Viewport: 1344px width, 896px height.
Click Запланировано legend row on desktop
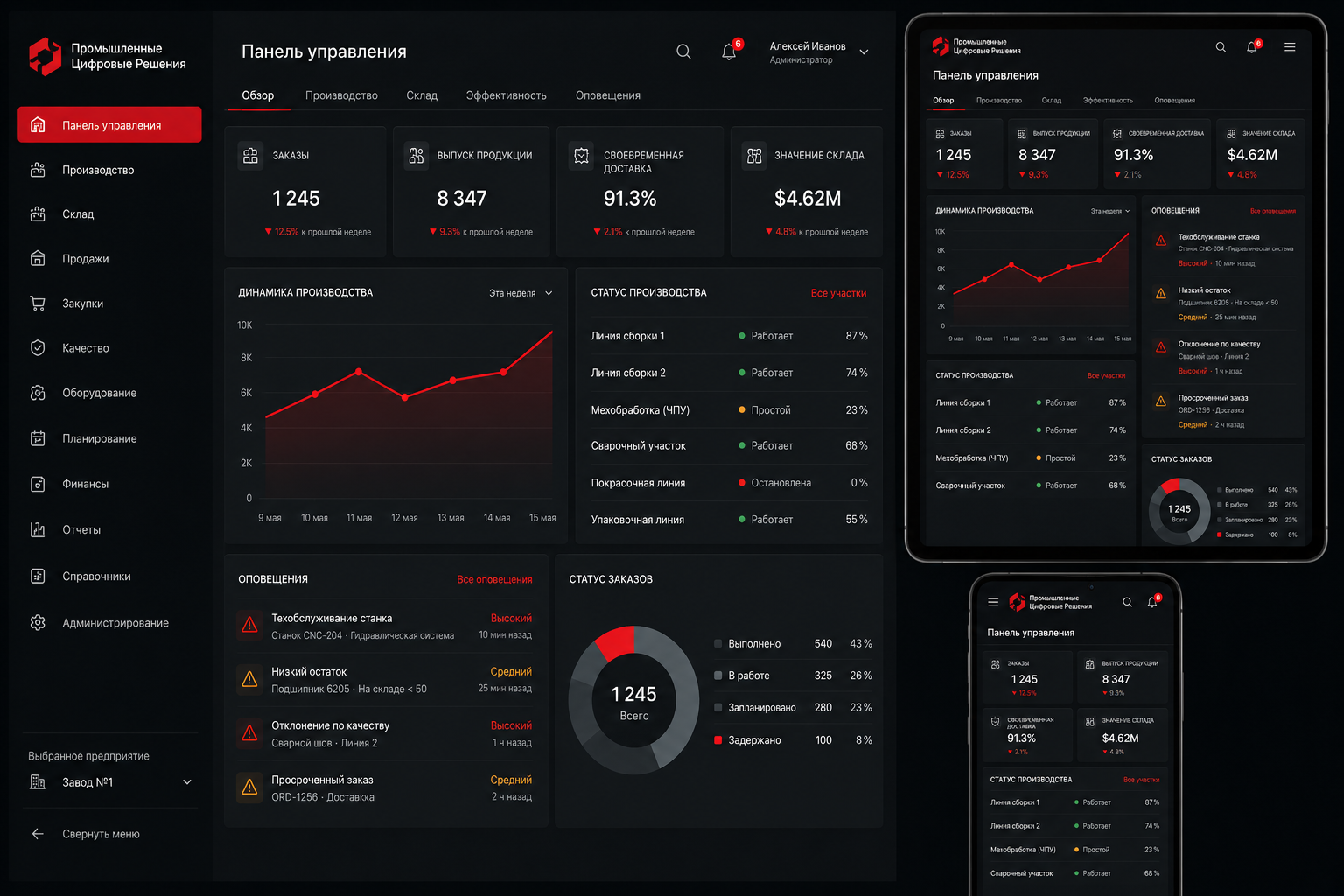pyautogui.click(x=793, y=708)
